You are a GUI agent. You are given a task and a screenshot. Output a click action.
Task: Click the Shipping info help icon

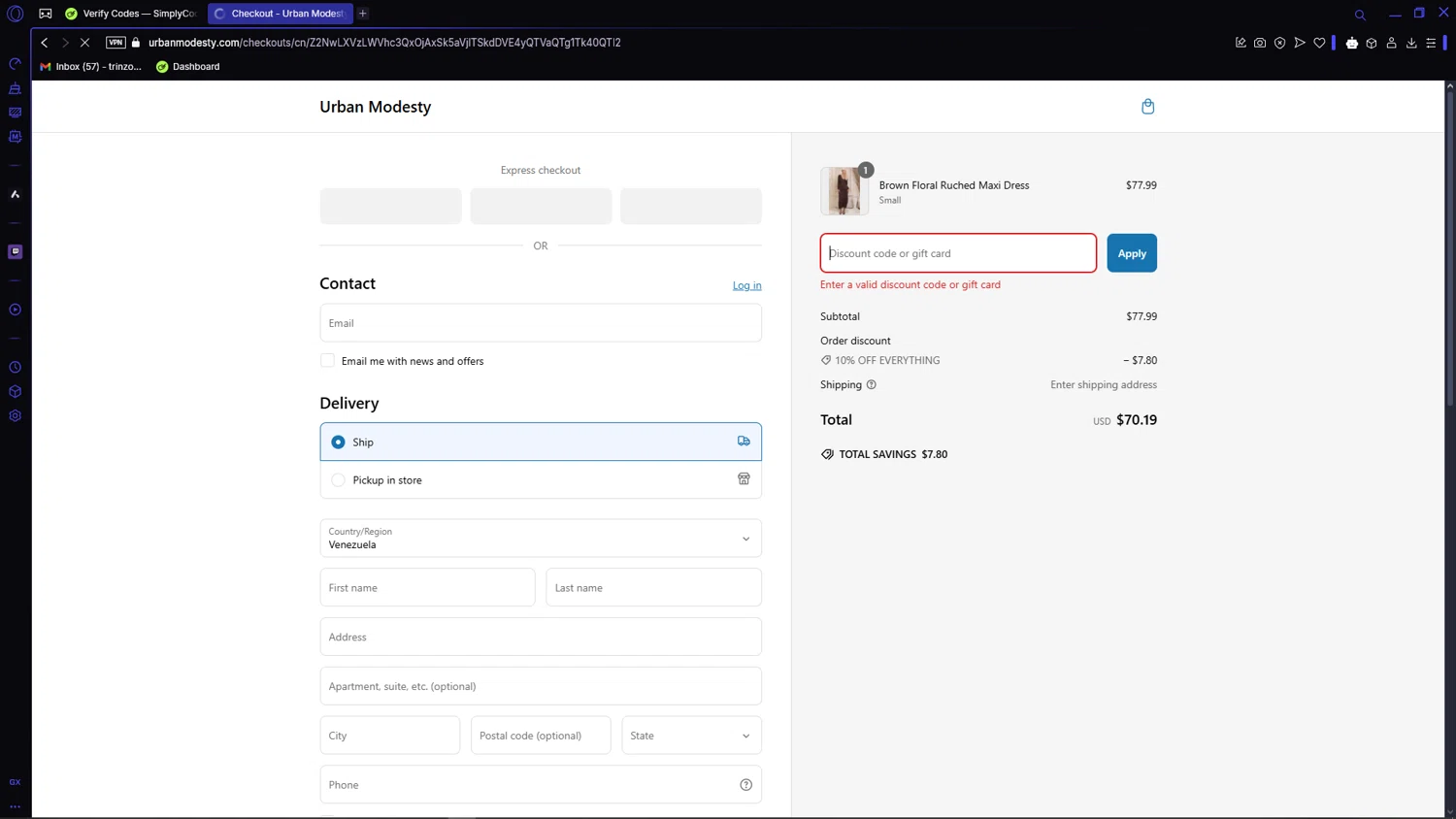[x=872, y=384]
